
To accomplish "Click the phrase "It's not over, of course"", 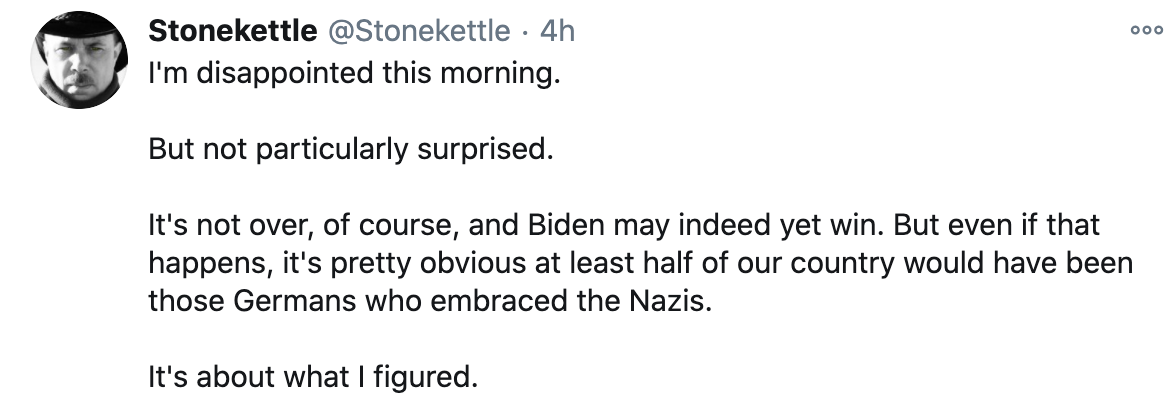I will click(x=299, y=225).
